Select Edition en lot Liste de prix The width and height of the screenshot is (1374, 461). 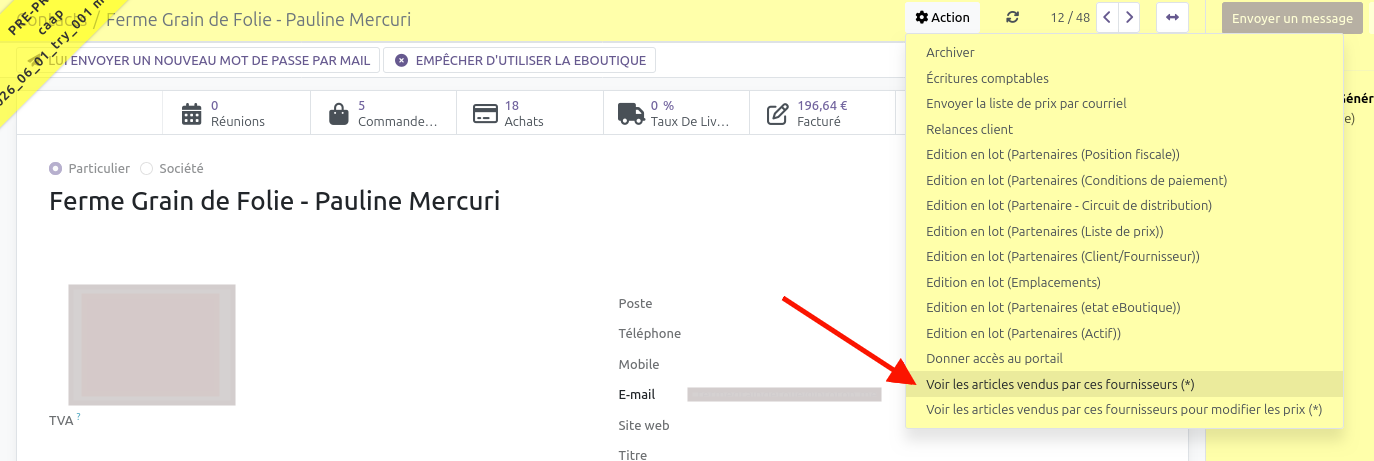click(x=1124, y=231)
